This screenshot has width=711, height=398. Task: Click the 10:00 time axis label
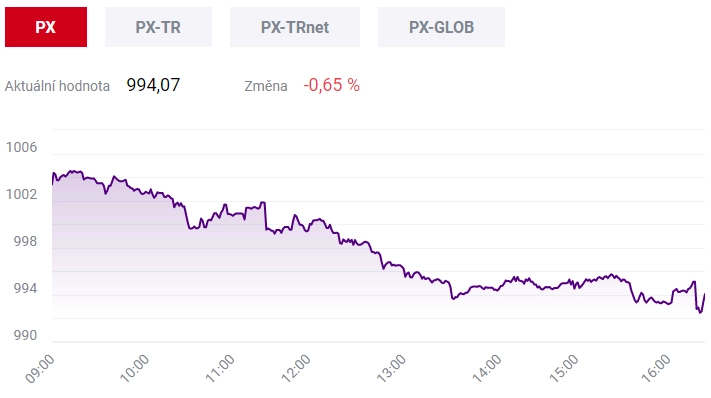(134, 369)
